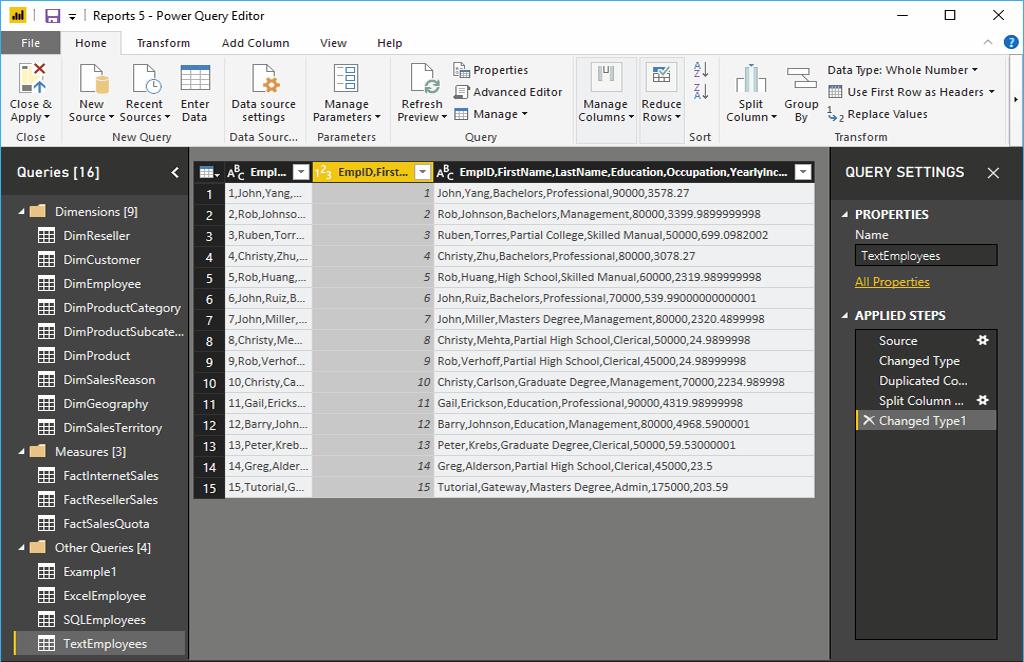
Task: Open filter dropdown on the third column header
Action: [802, 172]
